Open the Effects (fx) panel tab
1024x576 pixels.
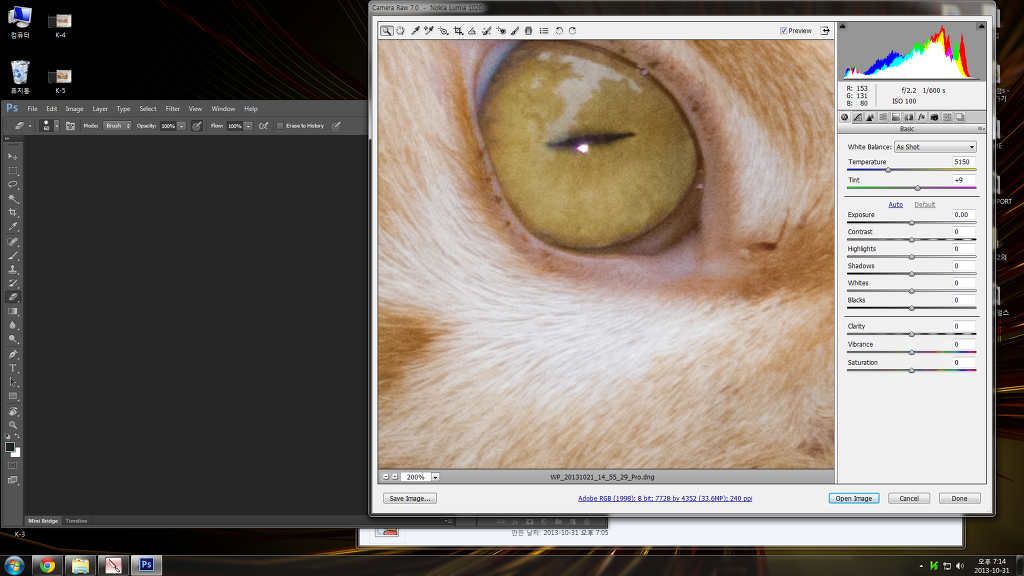[x=921, y=117]
